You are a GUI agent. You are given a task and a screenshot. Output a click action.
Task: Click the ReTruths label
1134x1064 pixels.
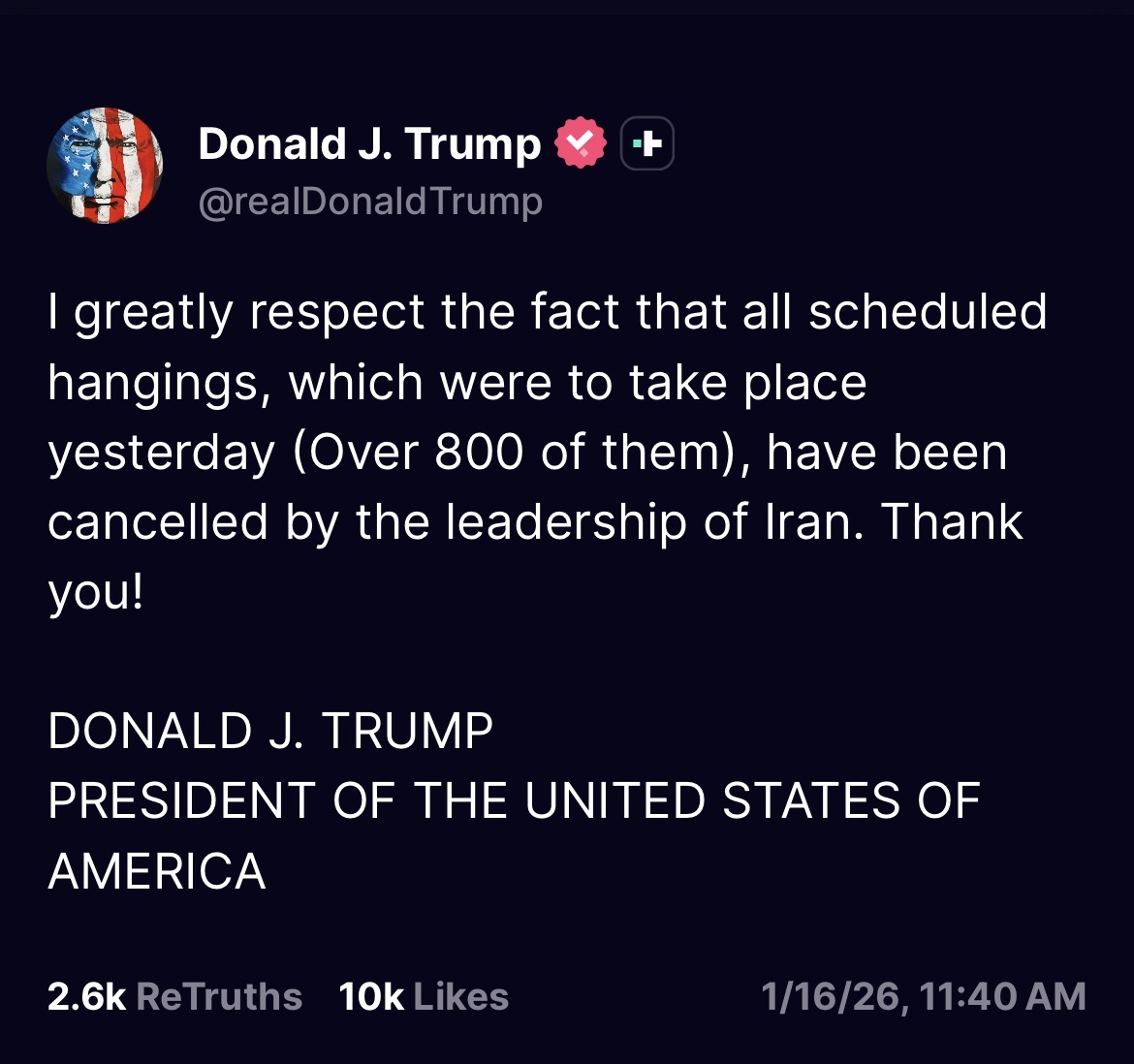click(219, 996)
